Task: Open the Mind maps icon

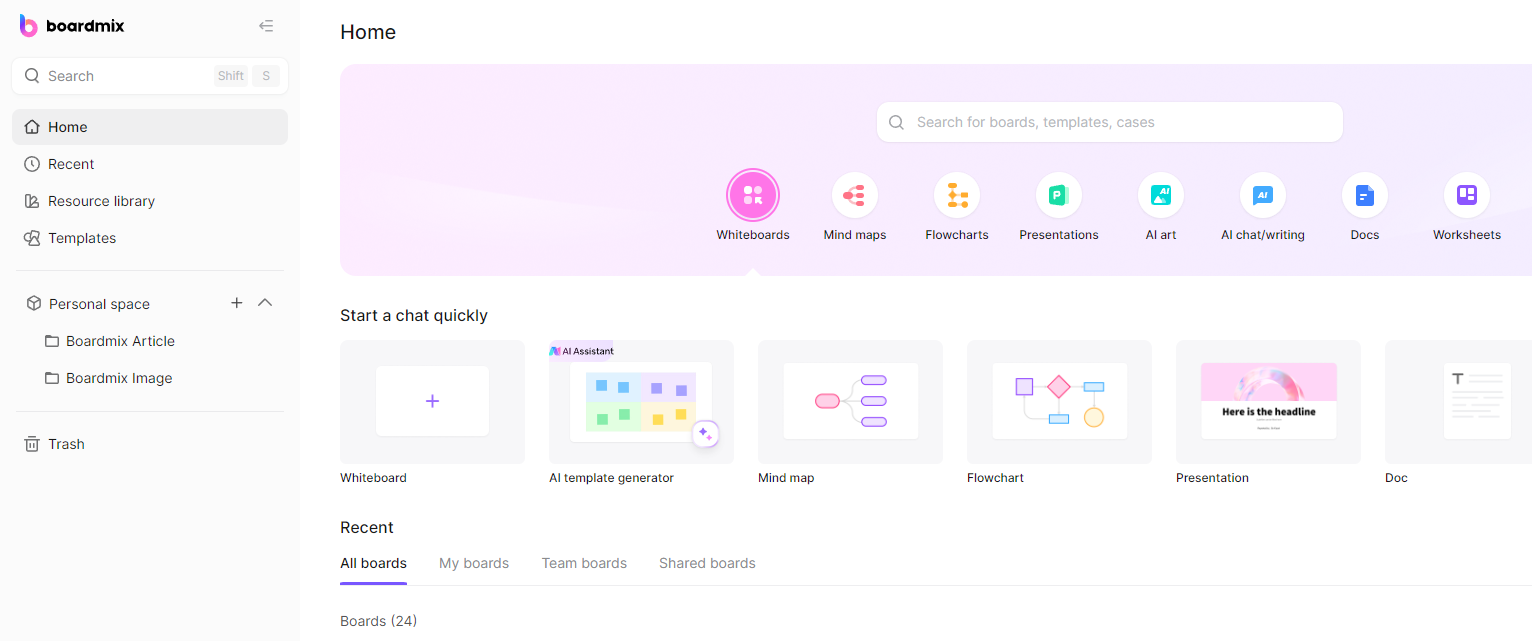Action: point(855,195)
